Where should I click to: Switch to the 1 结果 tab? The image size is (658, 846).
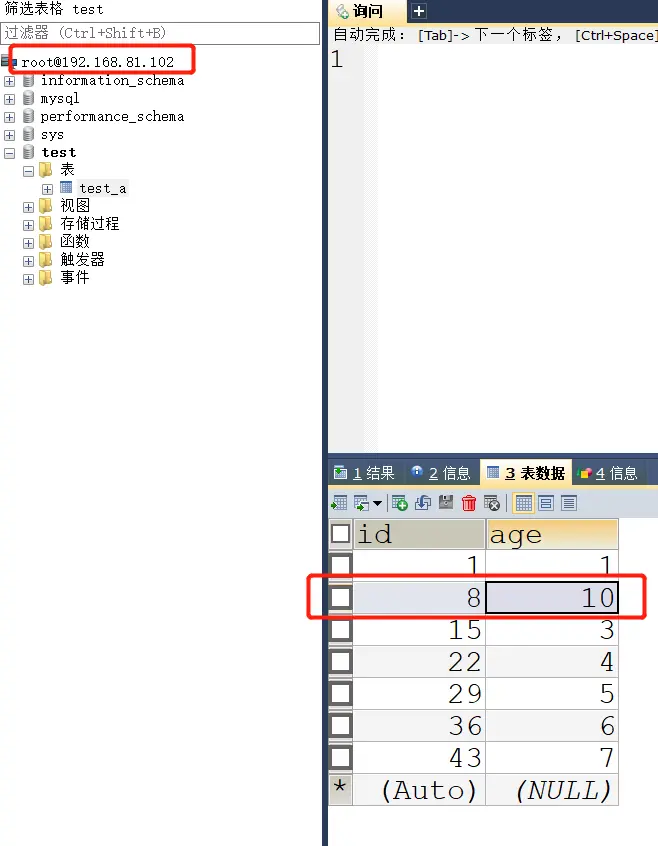point(365,473)
